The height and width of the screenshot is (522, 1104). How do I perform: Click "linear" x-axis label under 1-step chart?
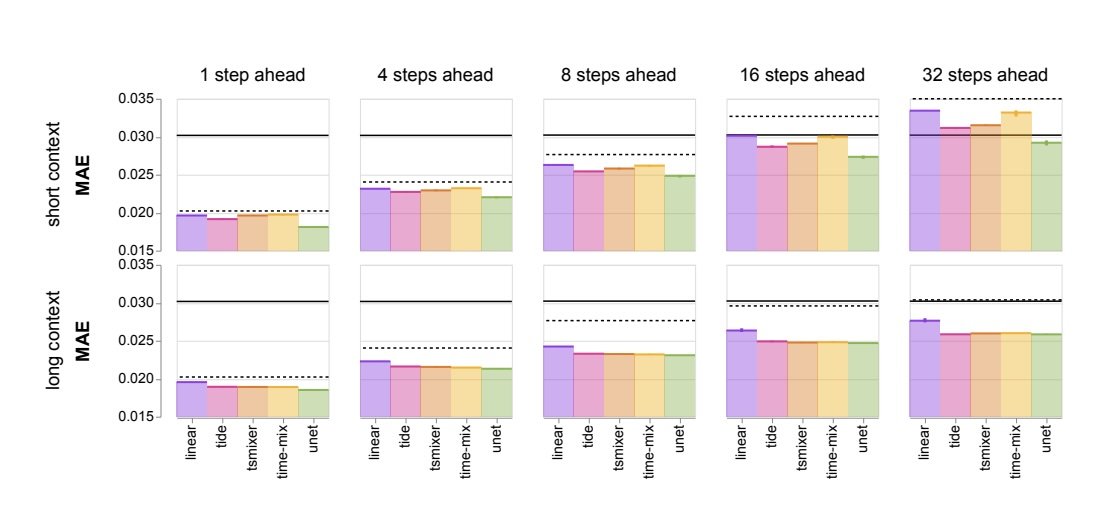coord(191,443)
